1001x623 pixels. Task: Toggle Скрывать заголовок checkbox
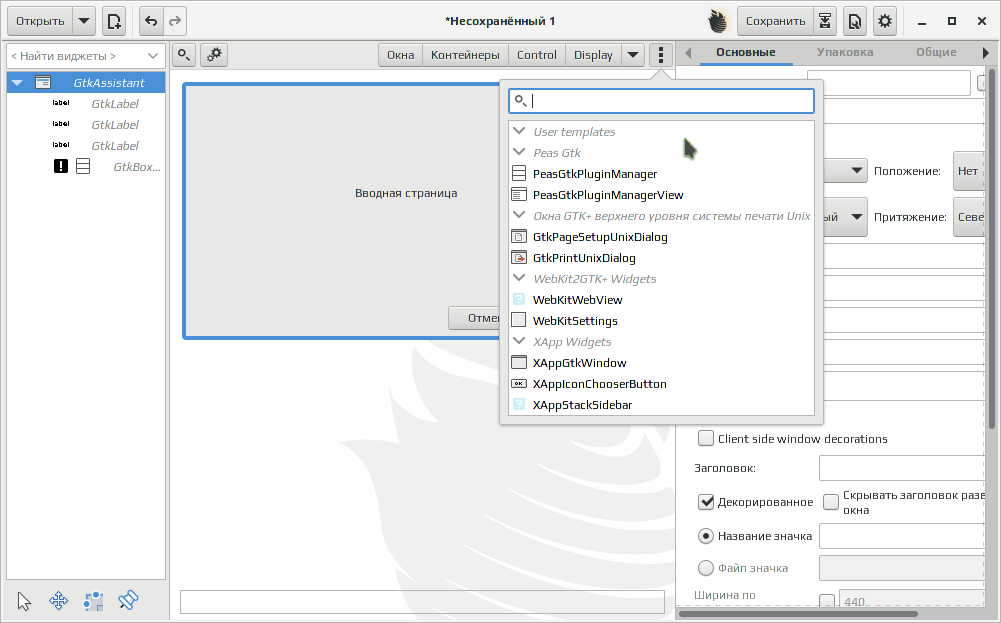tap(831, 502)
